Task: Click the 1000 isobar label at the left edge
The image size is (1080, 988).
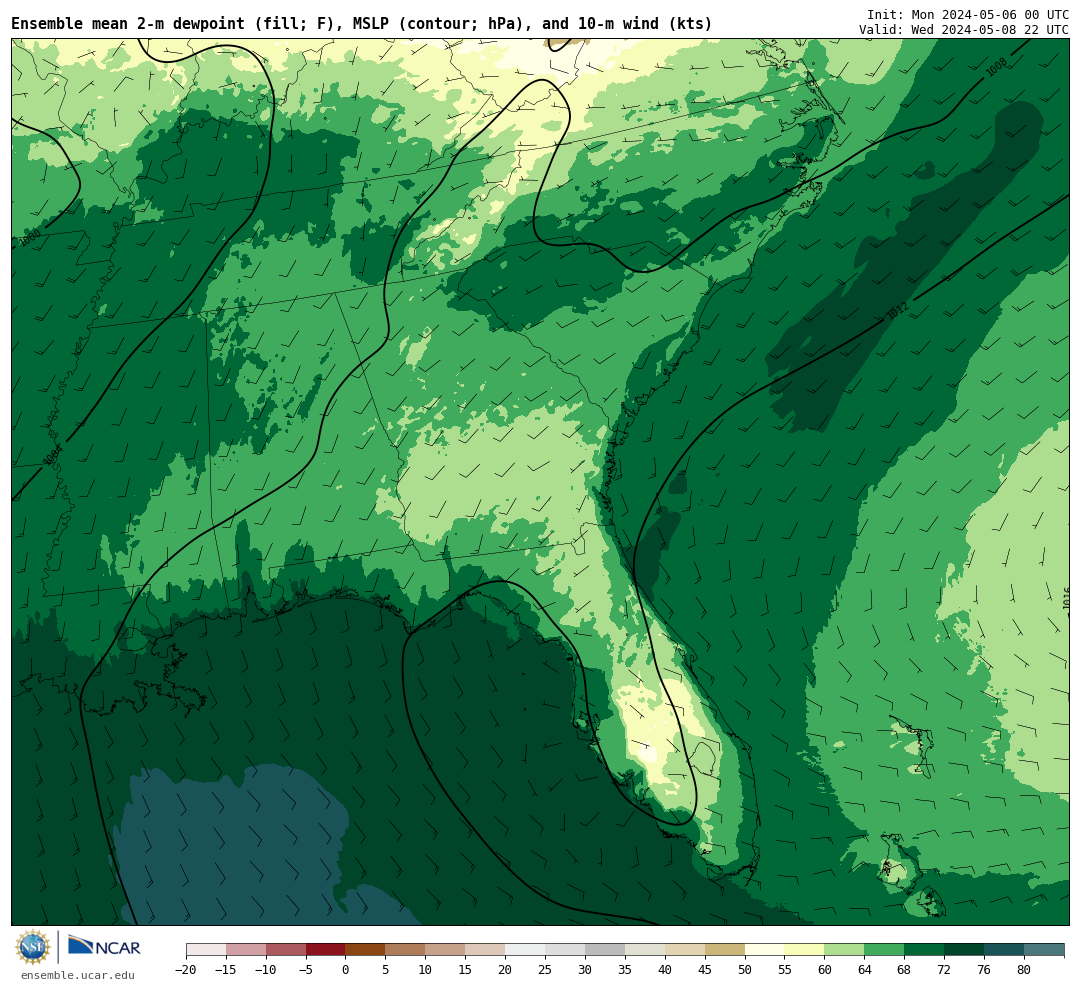Action: [30, 238]
